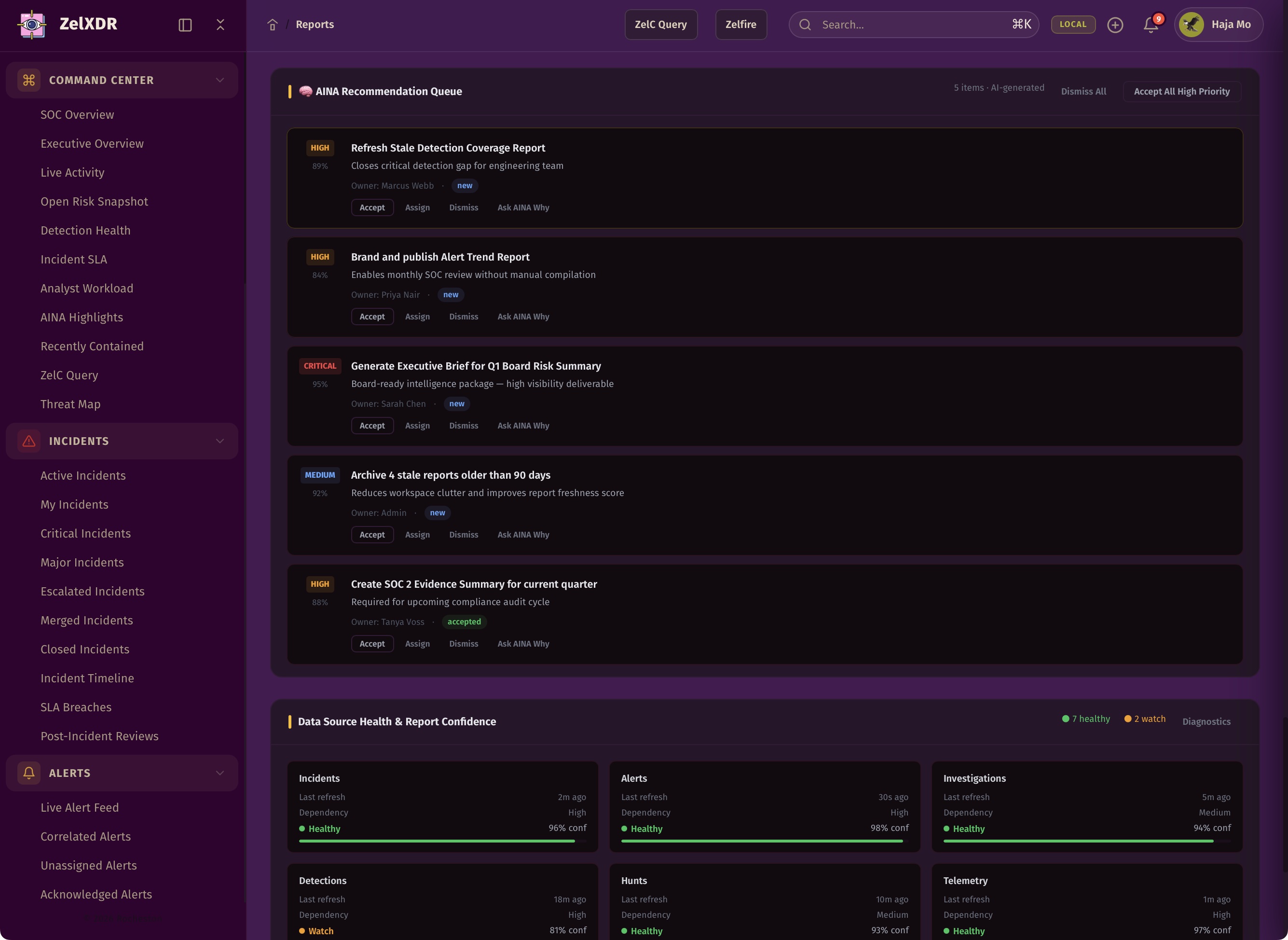1288x940 pixels.
Task: Toggle the LOCAL environment badge
Action: click(1072, 25)
